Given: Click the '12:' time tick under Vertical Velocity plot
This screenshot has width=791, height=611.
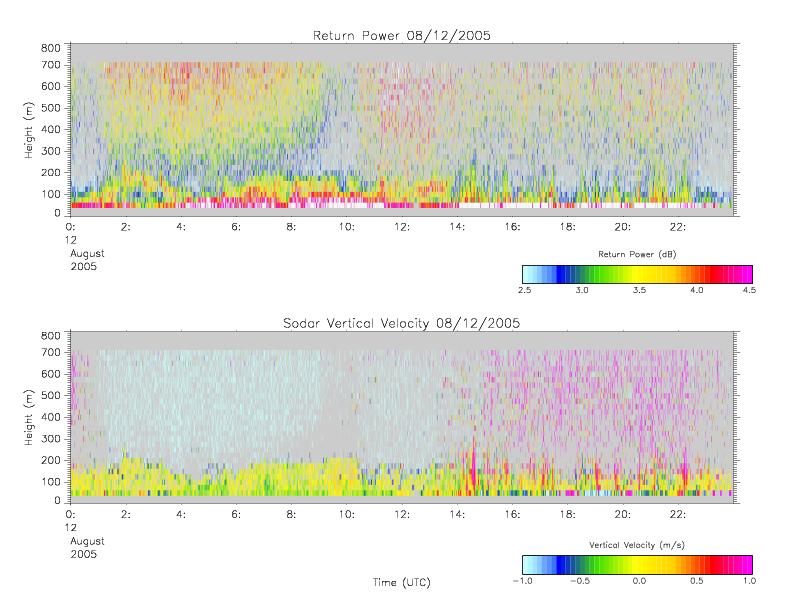Looking at the screenshot, I should click(402, 515).
